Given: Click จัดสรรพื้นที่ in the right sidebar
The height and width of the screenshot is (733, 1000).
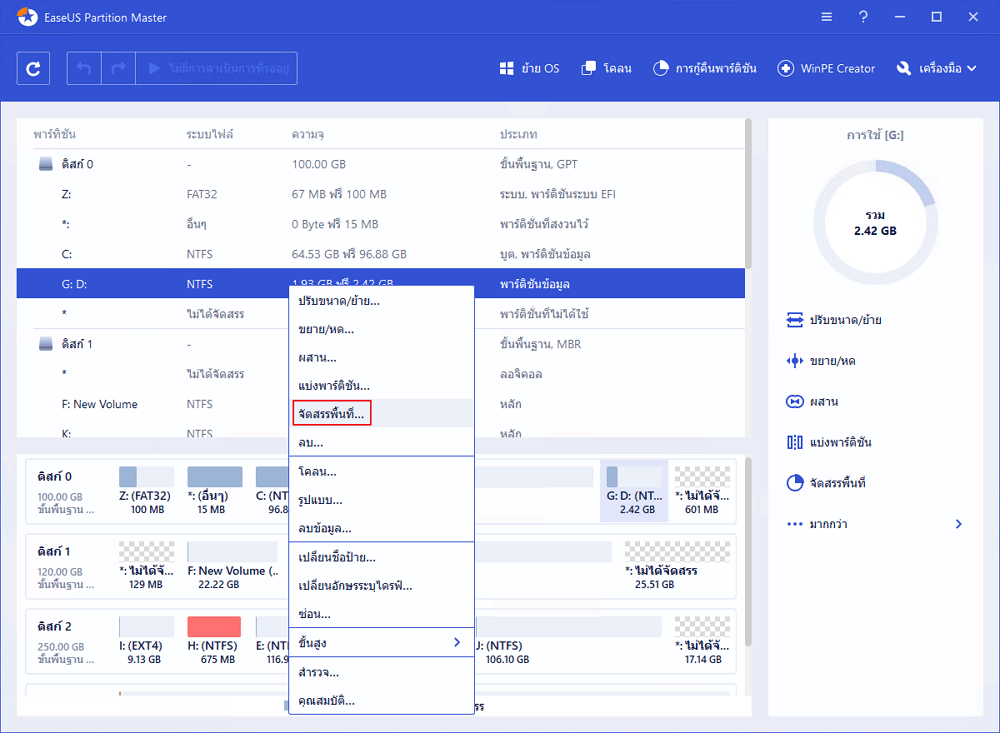Looking at the screenshot, I should (827, 483).
